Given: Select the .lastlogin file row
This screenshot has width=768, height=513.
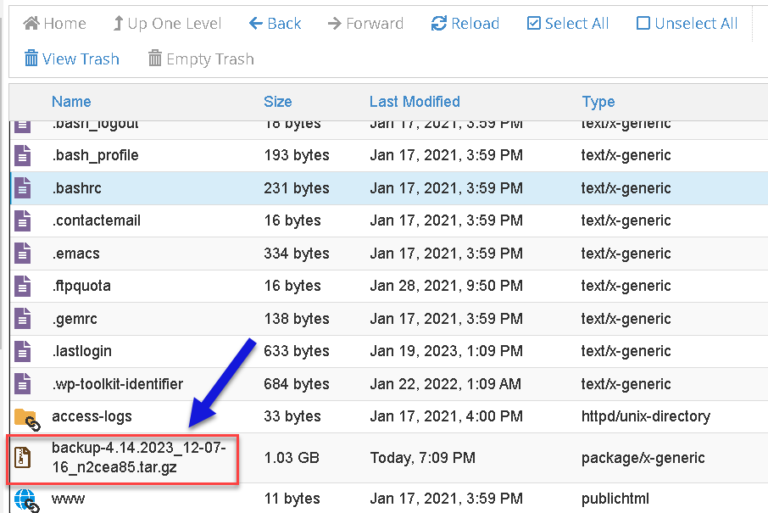Looking at the screenshot, I should [389, 351].
